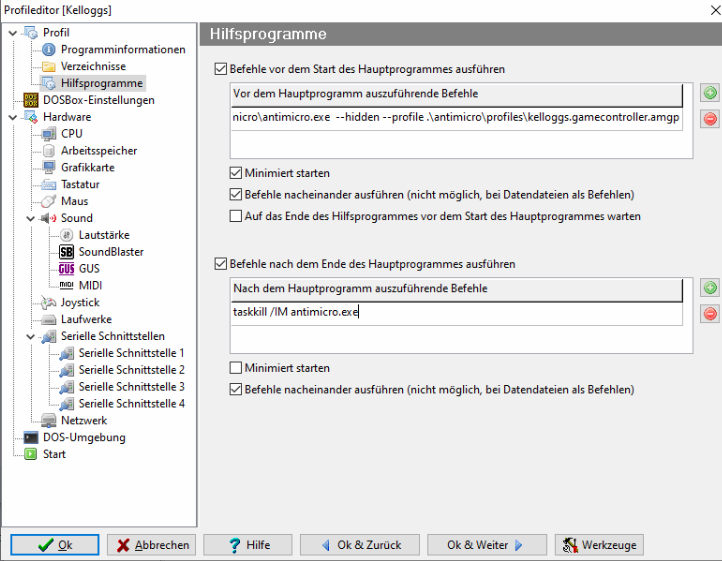Click the red remove button for pre-start commands
Image resolution: width=722 pixels, height=561 pixels.
pos(710,119)
